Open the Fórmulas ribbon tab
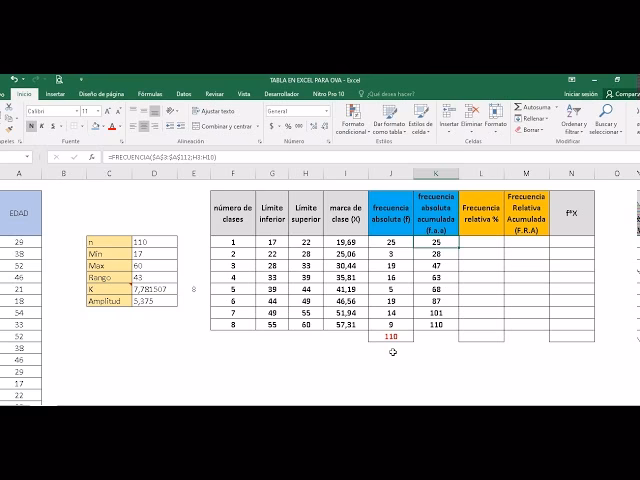The image size is (640, 480). pos(150,94)
